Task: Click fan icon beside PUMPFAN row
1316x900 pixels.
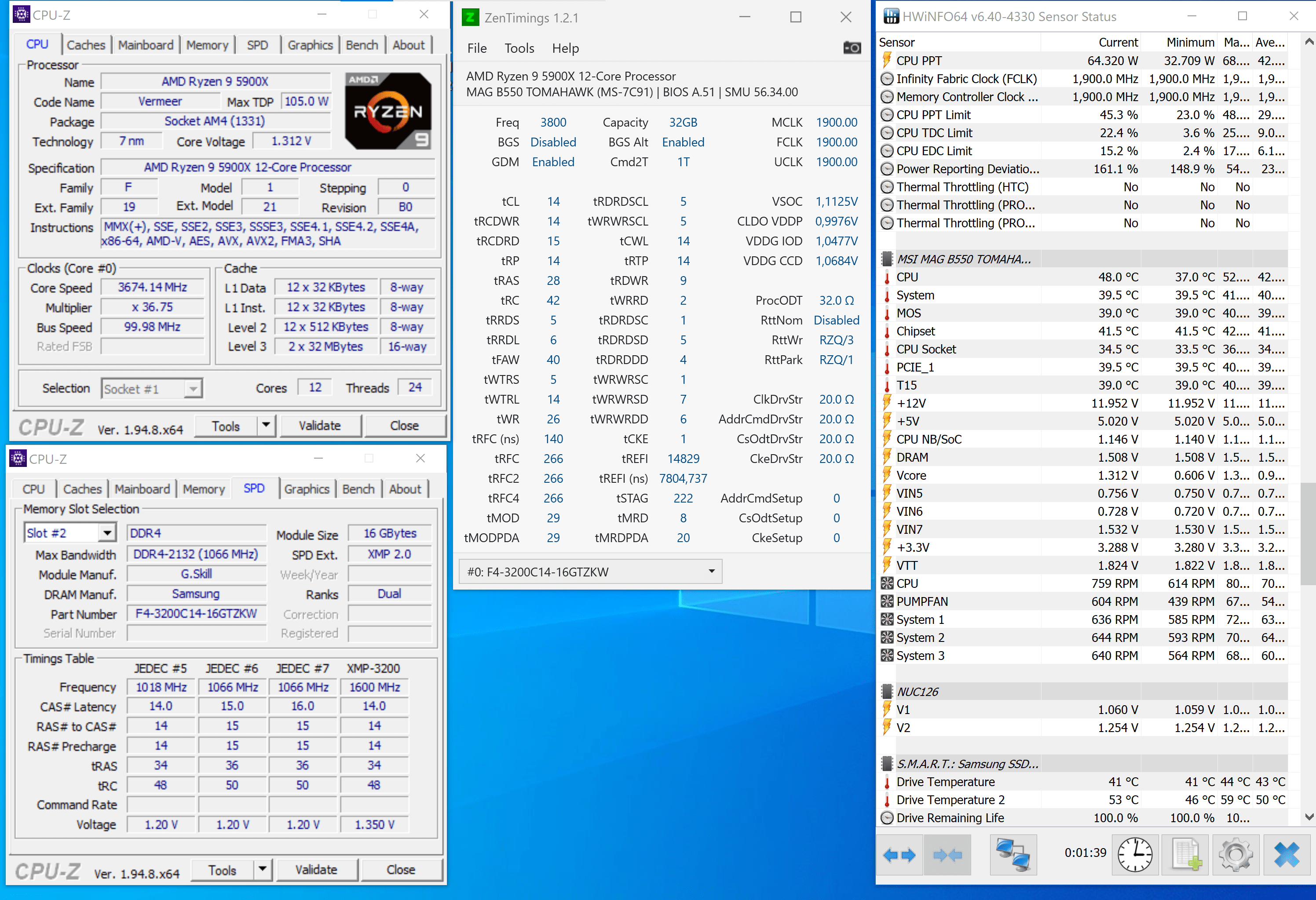Action: tap(887, 601)
